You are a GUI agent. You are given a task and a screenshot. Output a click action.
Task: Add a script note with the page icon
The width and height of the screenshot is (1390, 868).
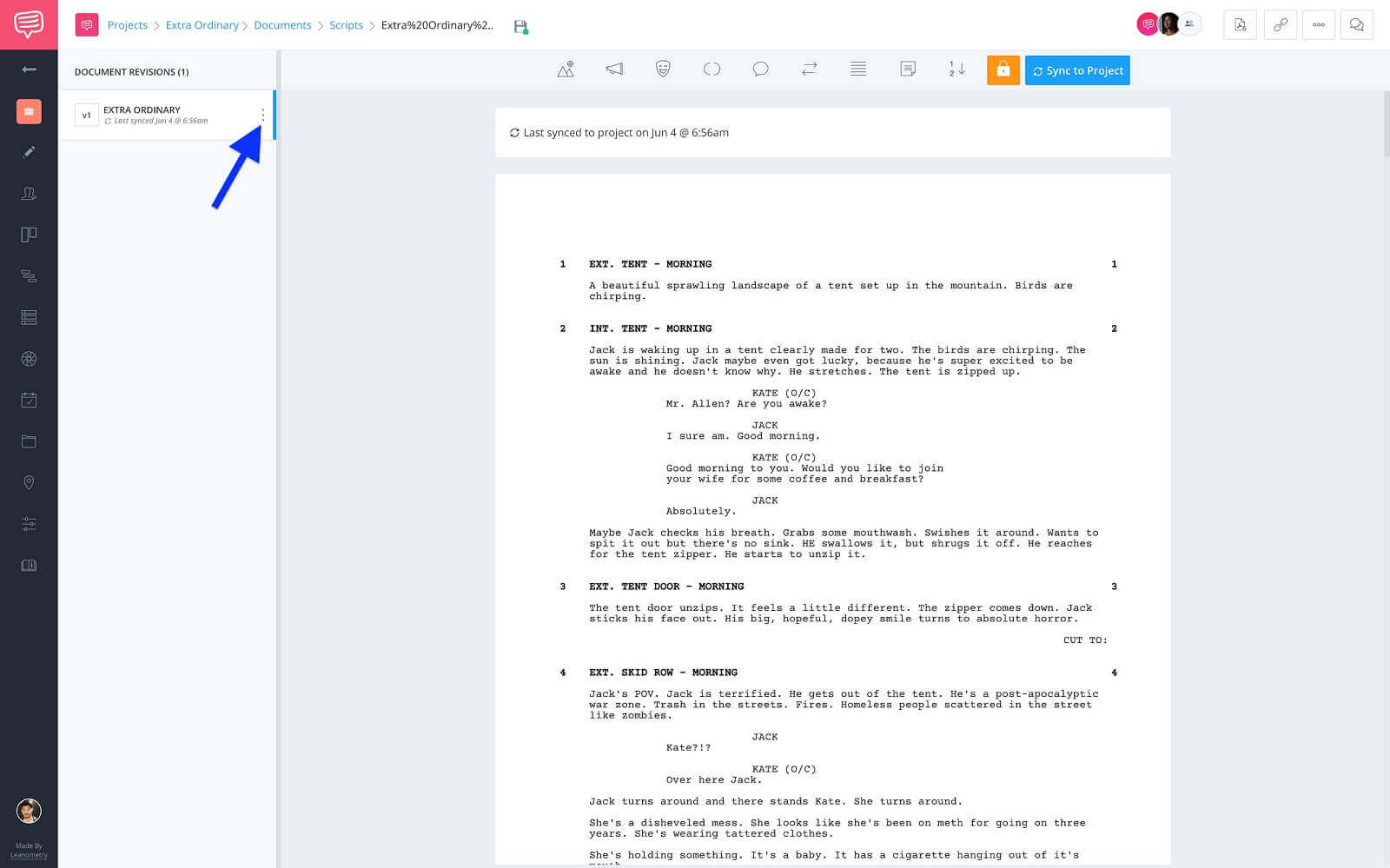(x=909, y=68)
